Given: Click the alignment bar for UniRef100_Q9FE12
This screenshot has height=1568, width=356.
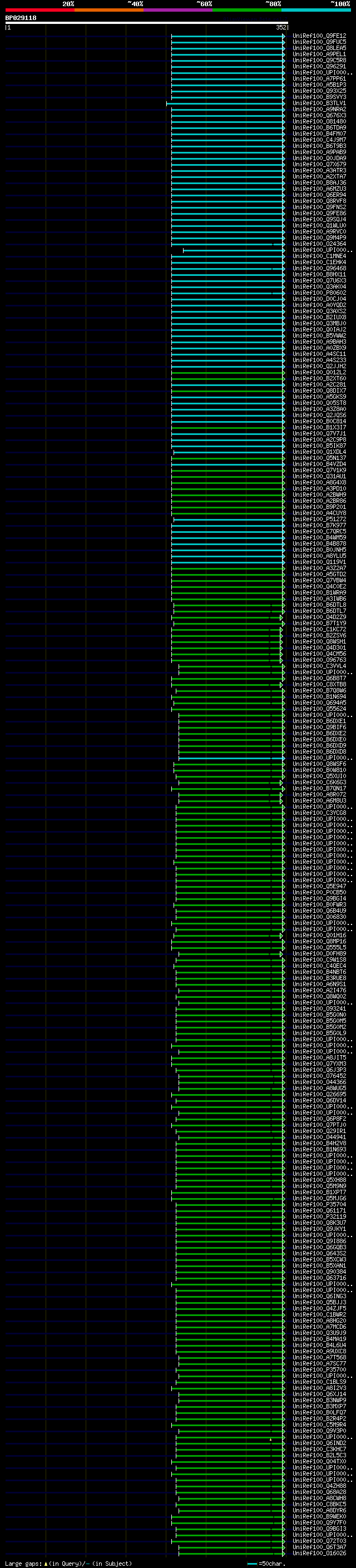Looking at the screenshot, I should tap(228, 36).
